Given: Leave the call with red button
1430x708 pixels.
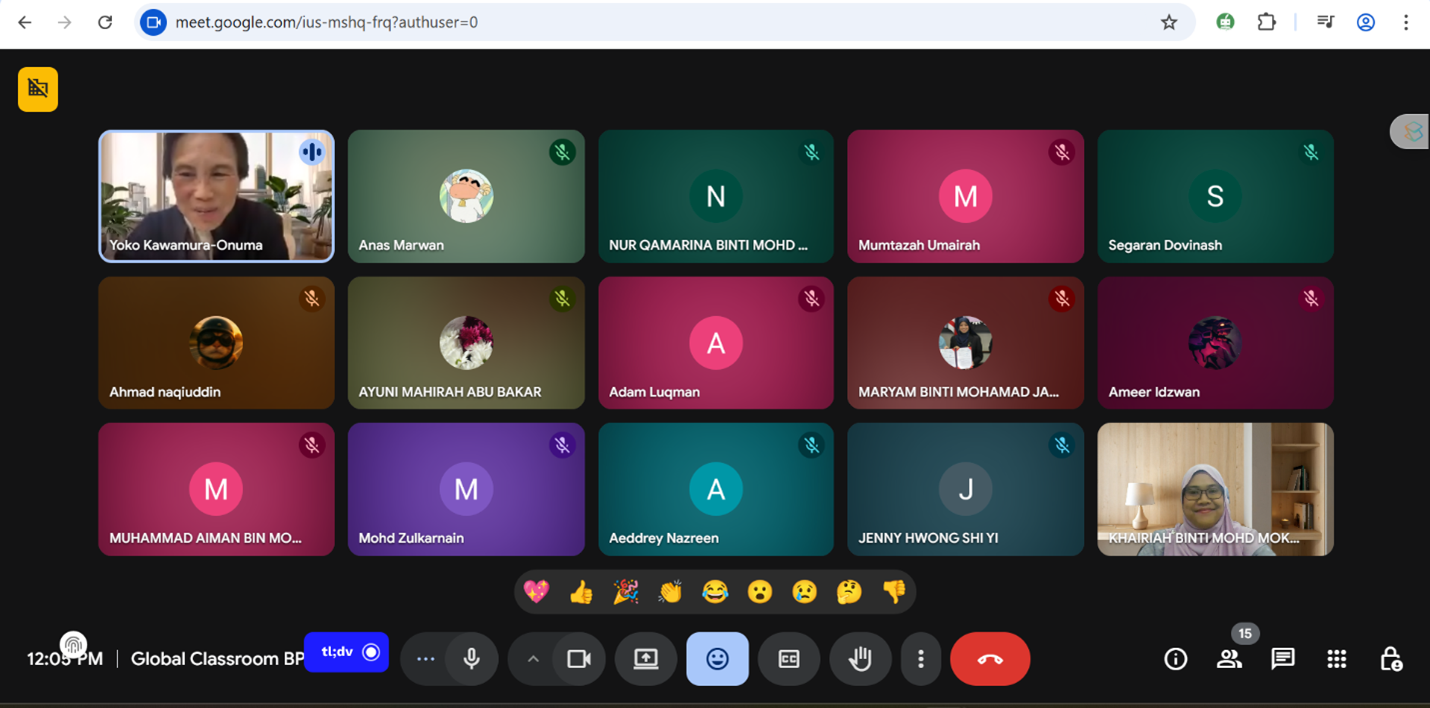Looking at the screenshot, I should [989, 659].
